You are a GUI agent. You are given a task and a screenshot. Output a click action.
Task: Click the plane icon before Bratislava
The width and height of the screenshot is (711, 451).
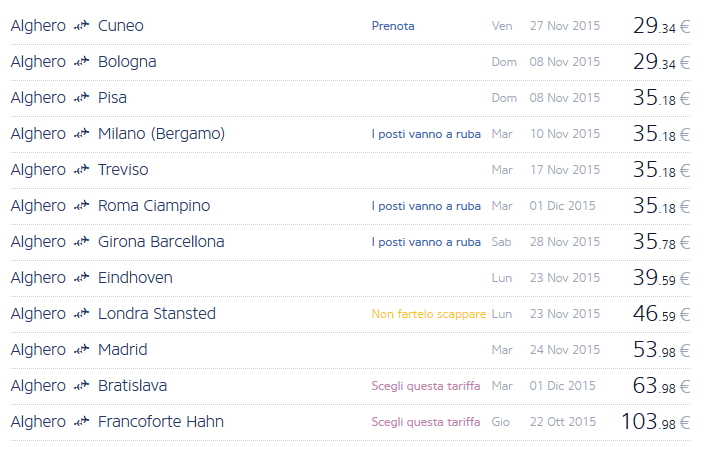coord(82,386)
